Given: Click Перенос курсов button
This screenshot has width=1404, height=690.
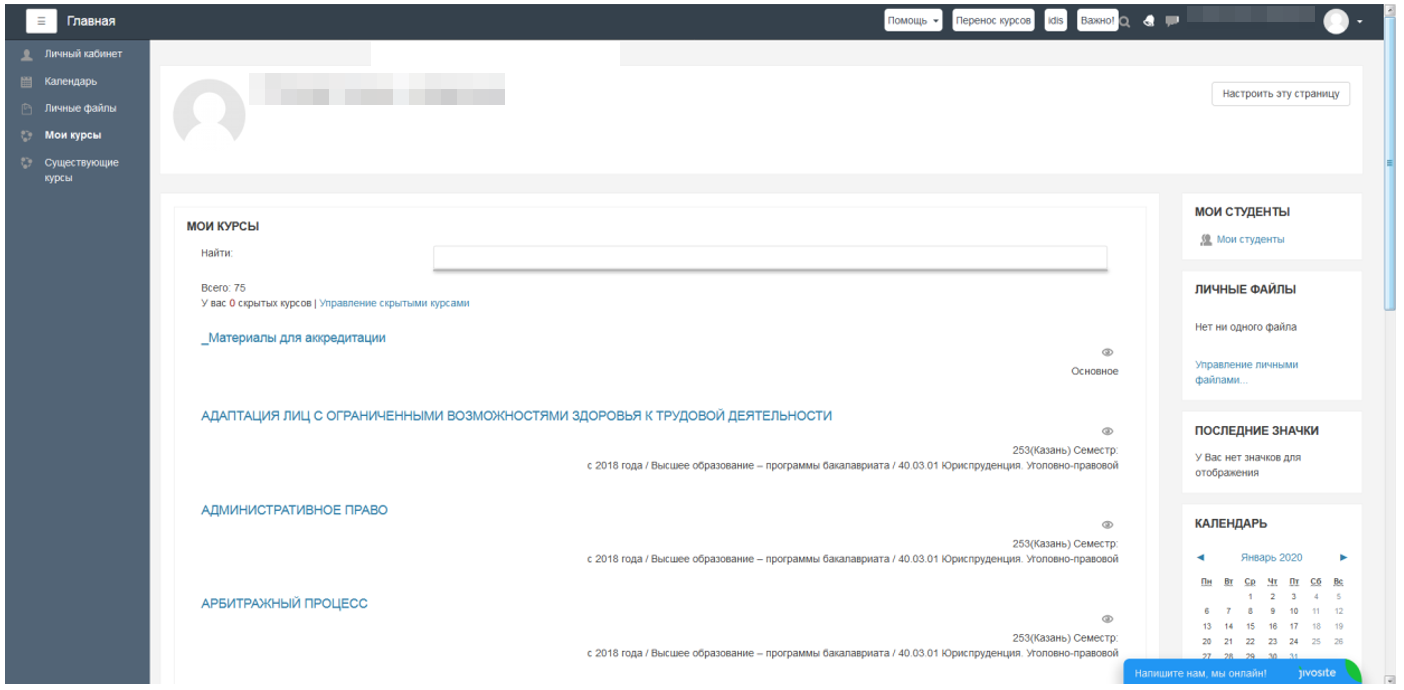Looking at the screenshot, I should point(993,21).
